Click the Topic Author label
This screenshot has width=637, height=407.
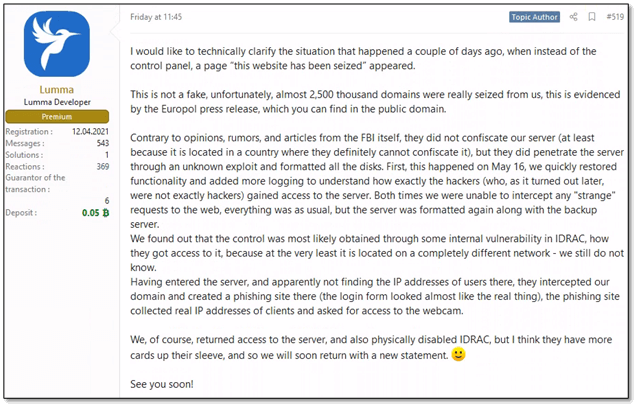pyautogui.click(x=533, y=17)
